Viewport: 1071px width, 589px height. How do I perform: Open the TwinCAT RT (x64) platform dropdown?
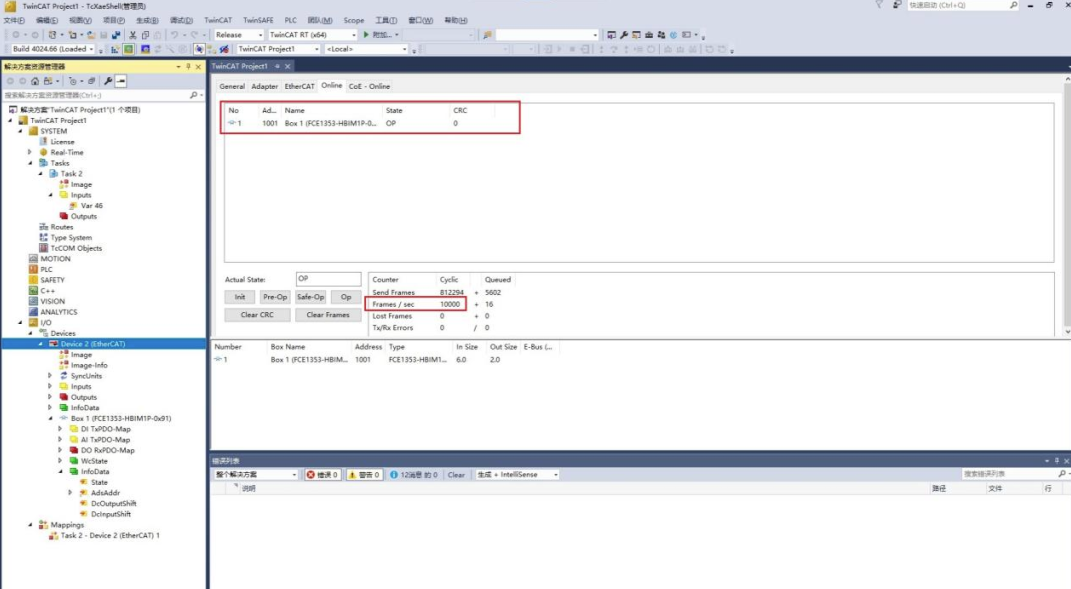click(353, 35)
